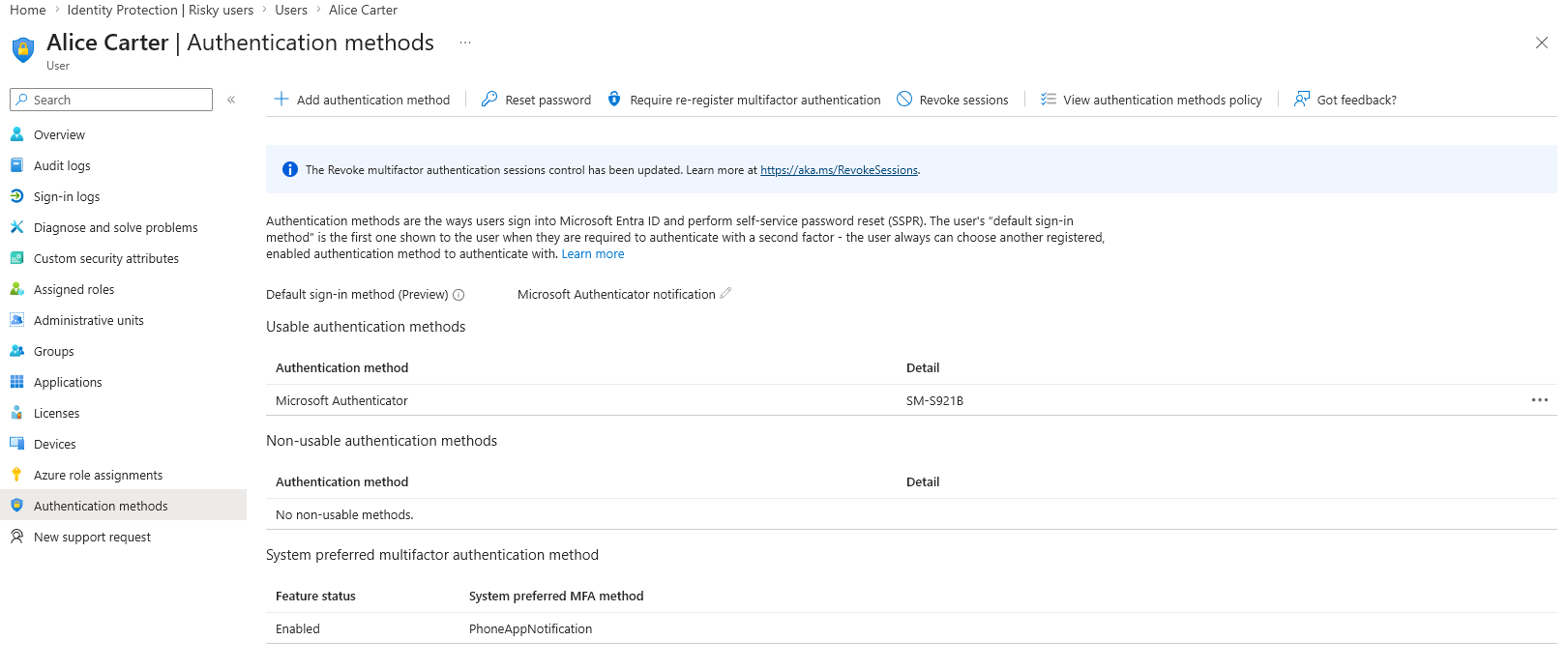Open the more options for Microsoft Authenticator row
The height and width of the screenshot is (670, 1568).
tap(1540, 400)
